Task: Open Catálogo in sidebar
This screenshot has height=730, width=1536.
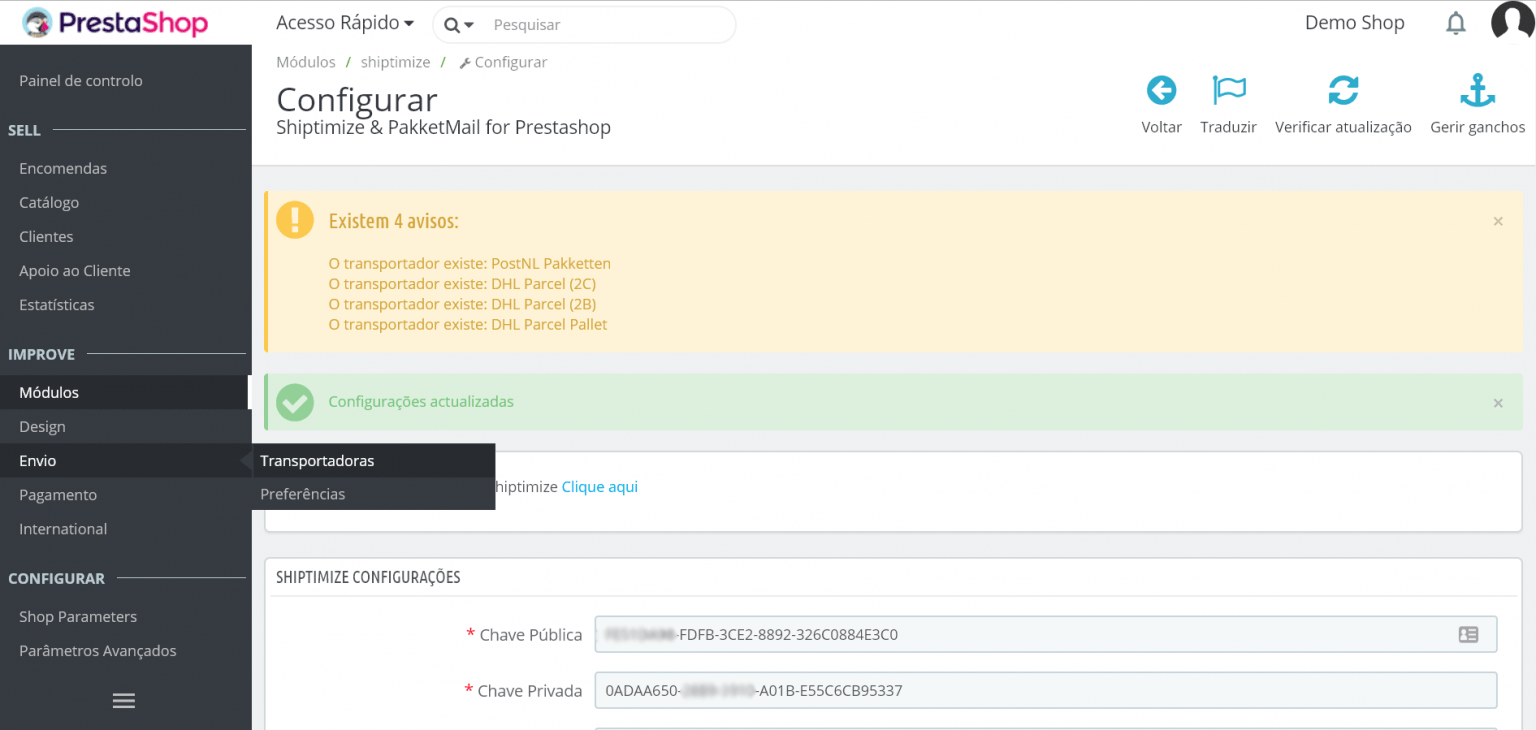Action: (49, 203)
